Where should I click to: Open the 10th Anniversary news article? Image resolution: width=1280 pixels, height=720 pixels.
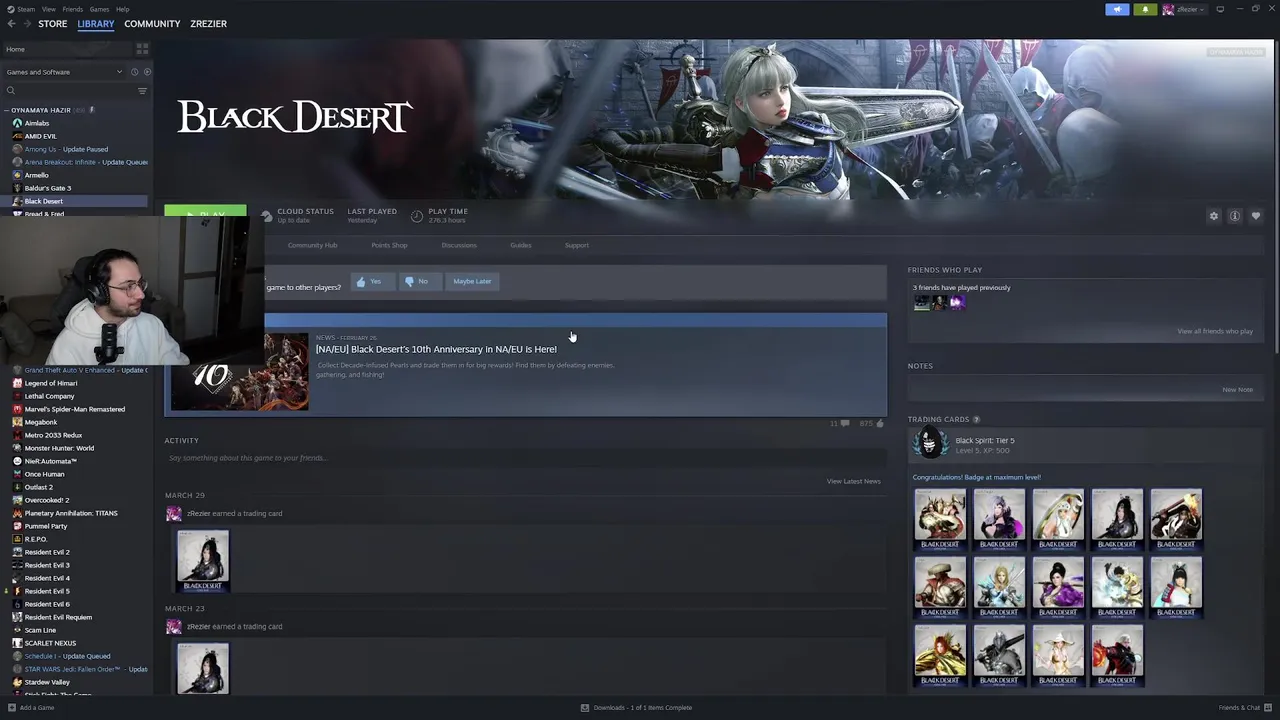[x=436, y=349]
